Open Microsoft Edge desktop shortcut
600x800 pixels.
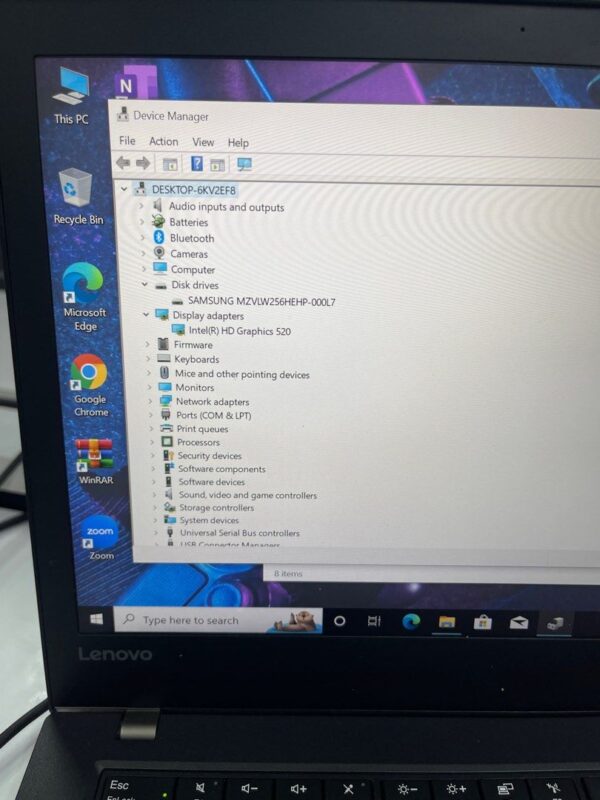84,297
